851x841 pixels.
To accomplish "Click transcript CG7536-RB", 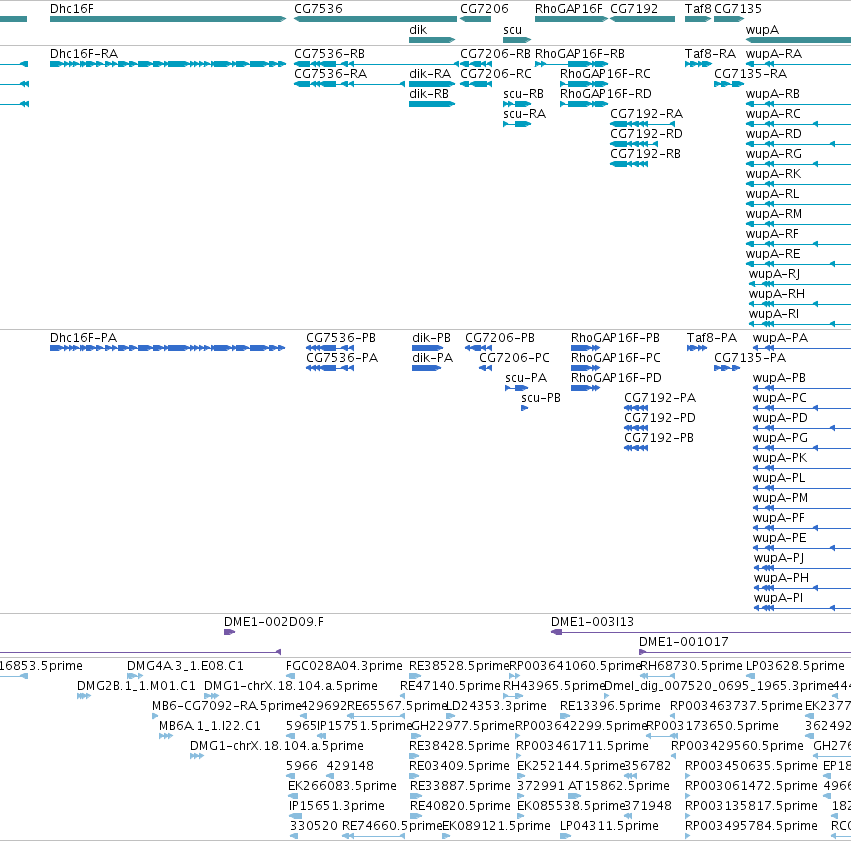I will point(376,64).
